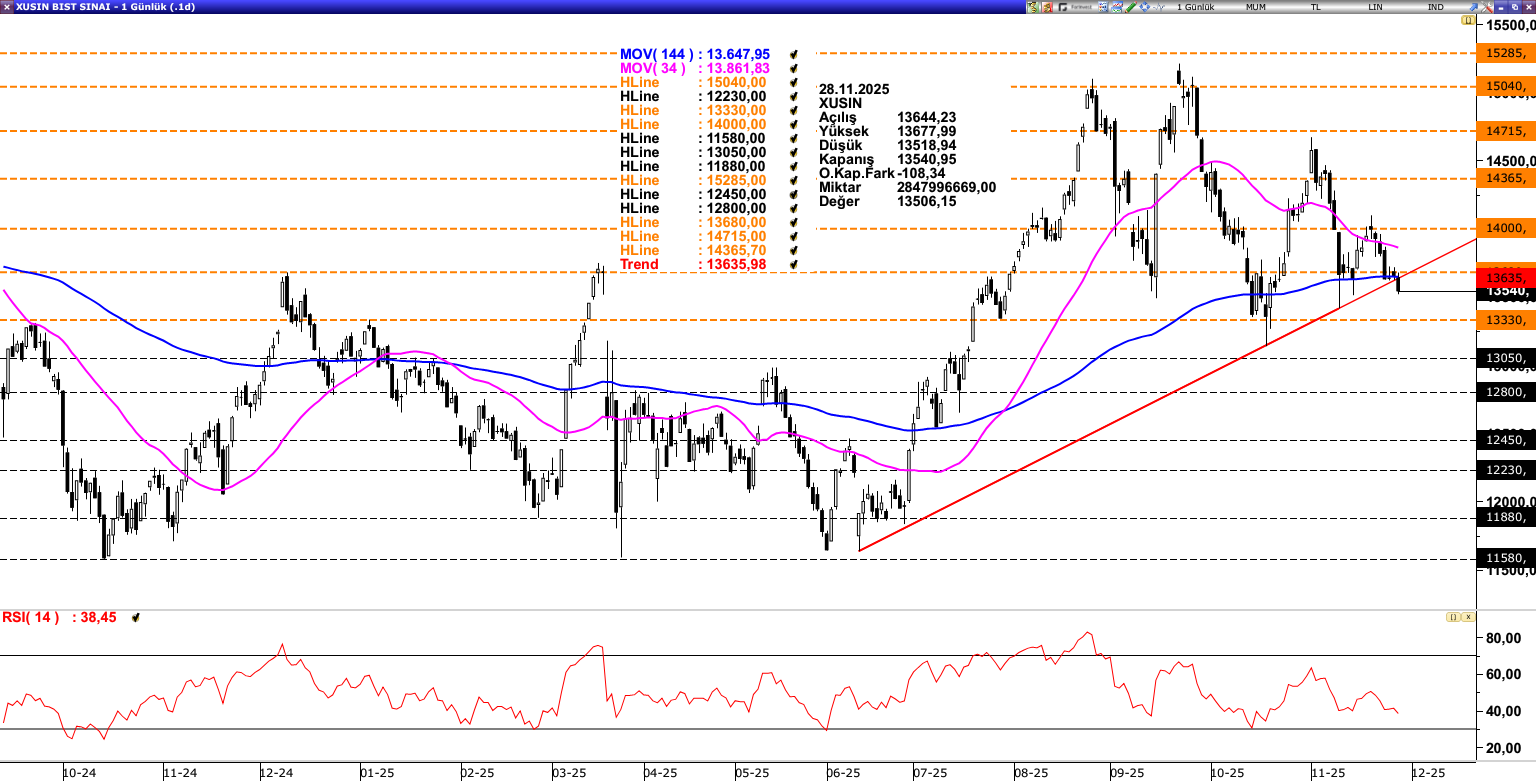Toggle the red Trend line checkmark
Viewport: 1536px width, 781px height.
pos(793,264)
